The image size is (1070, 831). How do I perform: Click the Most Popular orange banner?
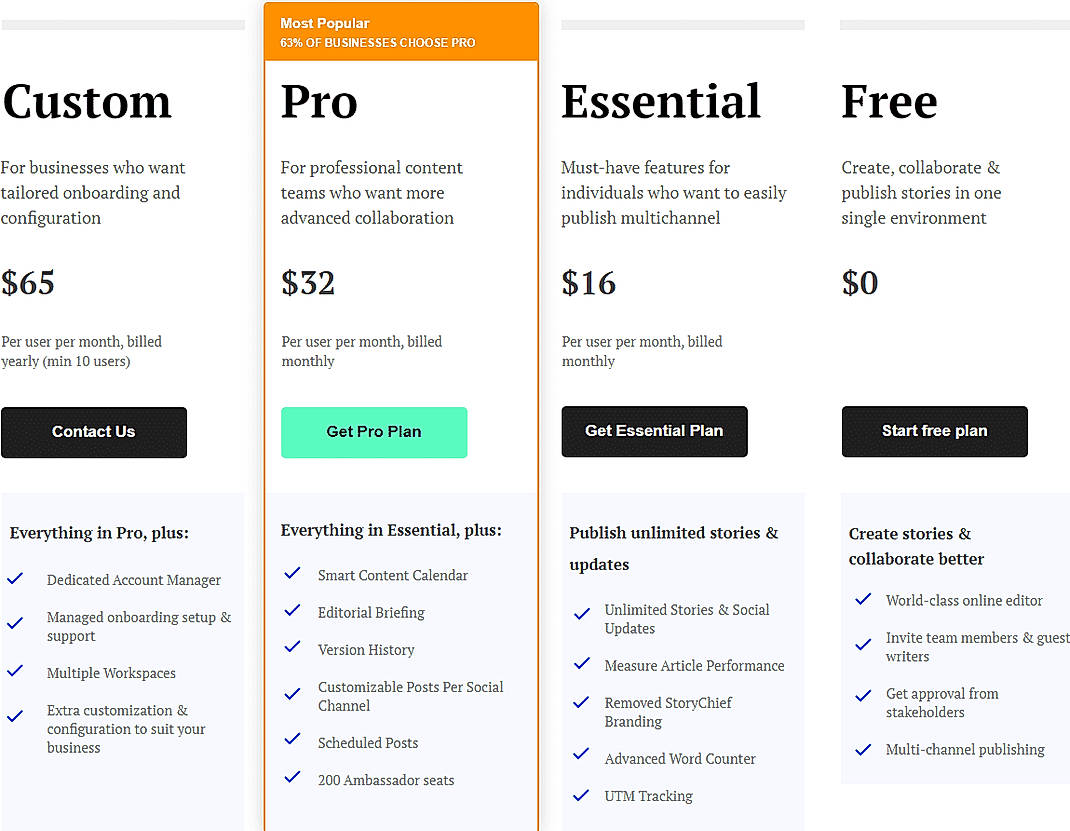[401, 32]
